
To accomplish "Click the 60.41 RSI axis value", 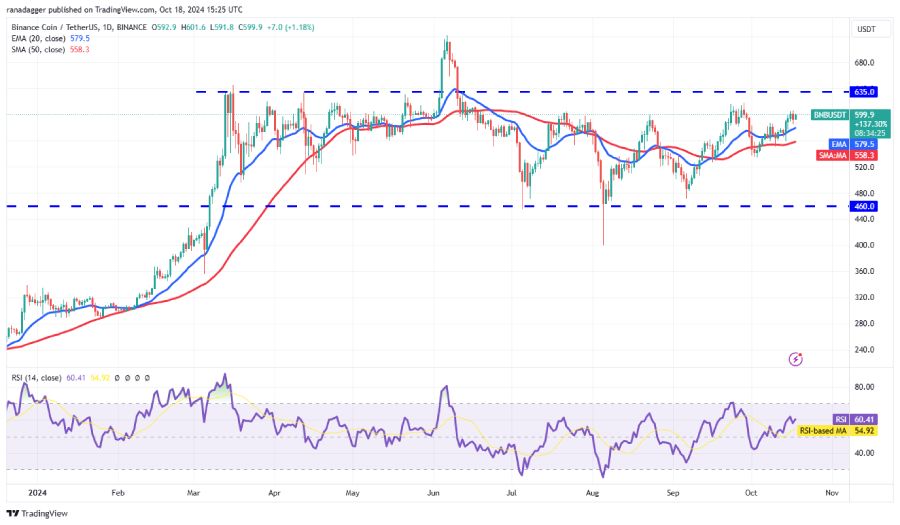I will pos(864,419).
